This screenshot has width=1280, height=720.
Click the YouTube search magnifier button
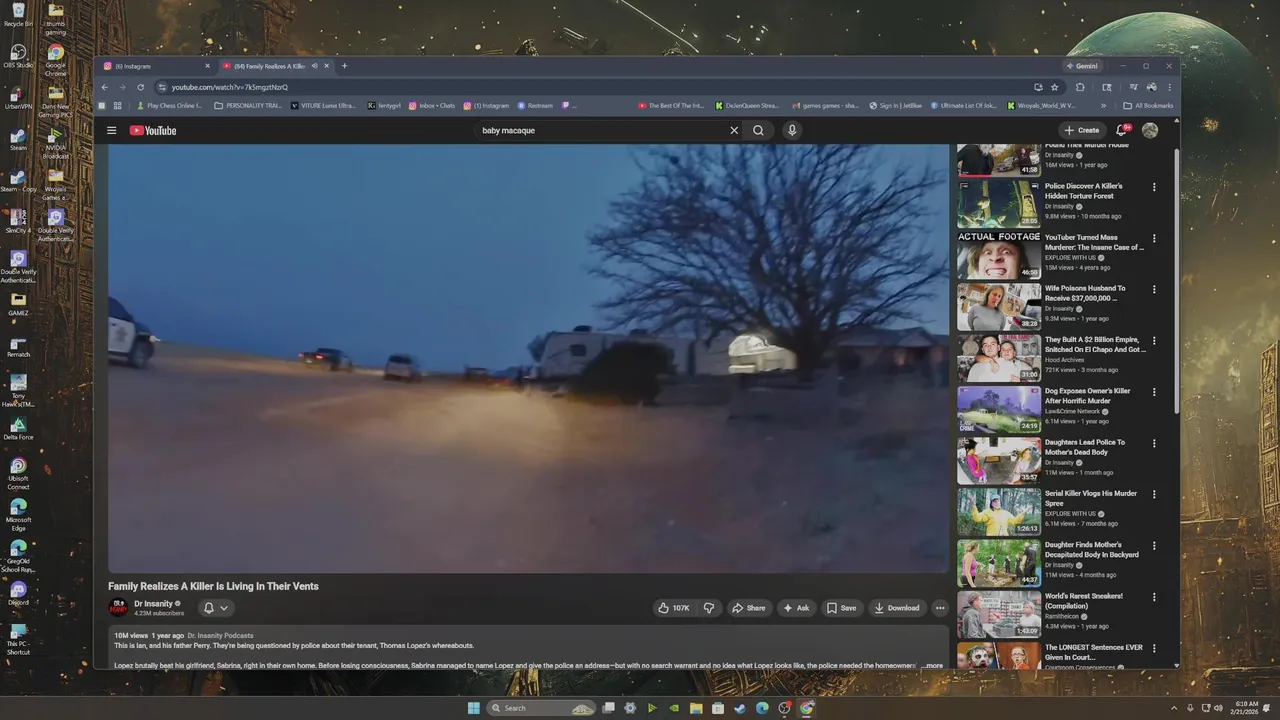[758, 130]
